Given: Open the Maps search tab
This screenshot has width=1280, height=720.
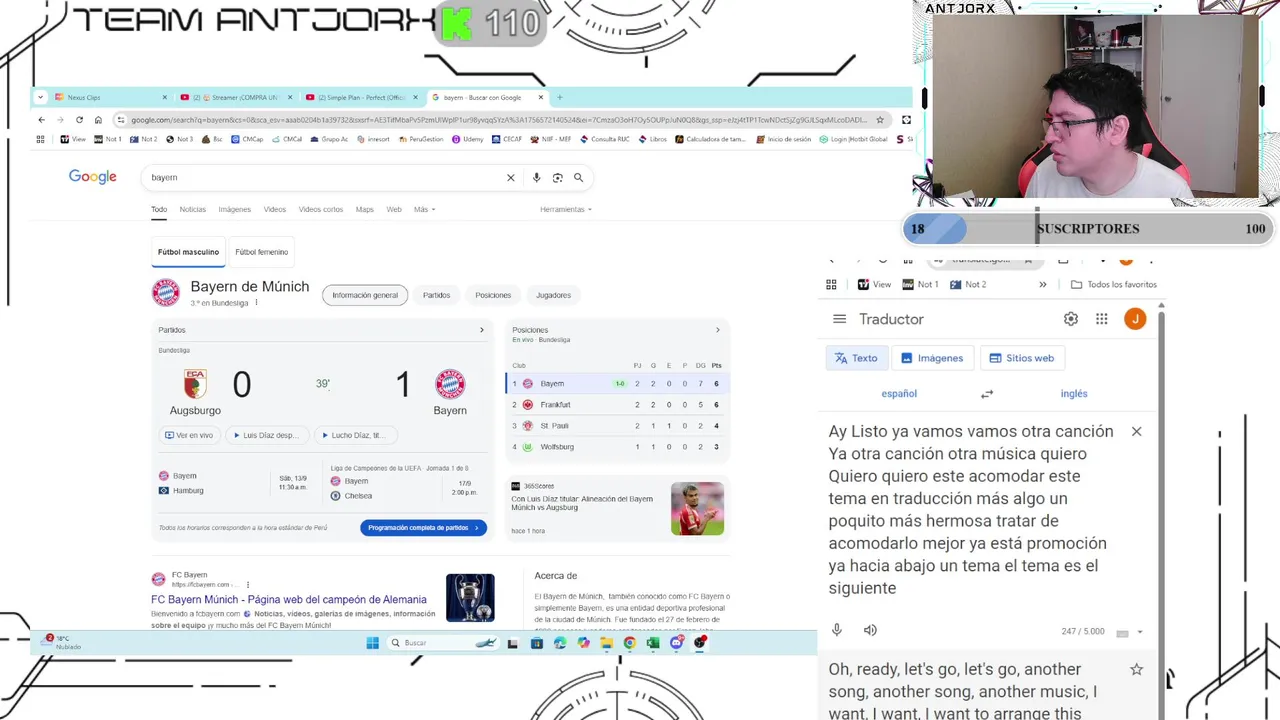Looking at the screenshot, I should tap(364, 209).
